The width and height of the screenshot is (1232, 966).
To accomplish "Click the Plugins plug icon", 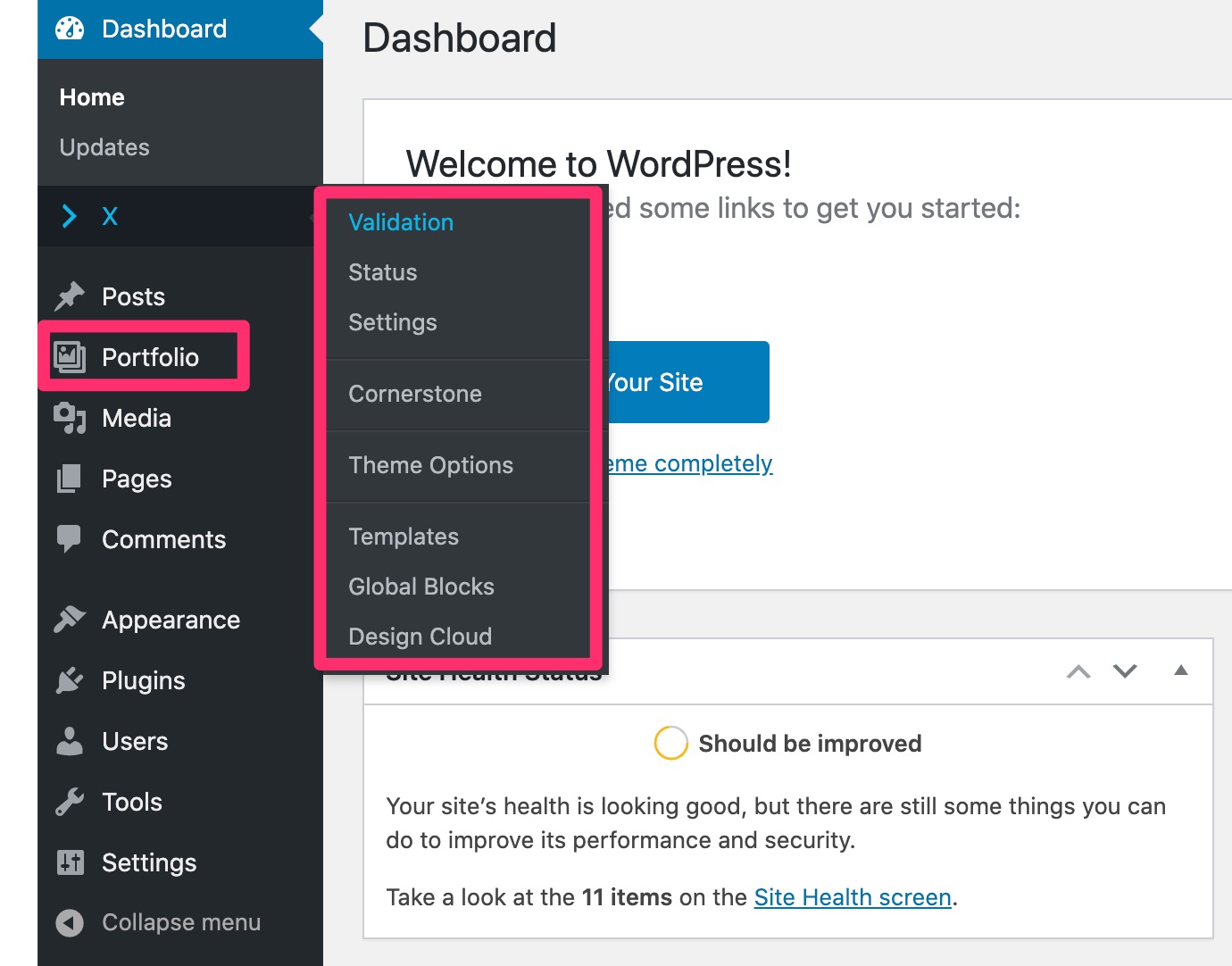I will click(x=70, y=680).
